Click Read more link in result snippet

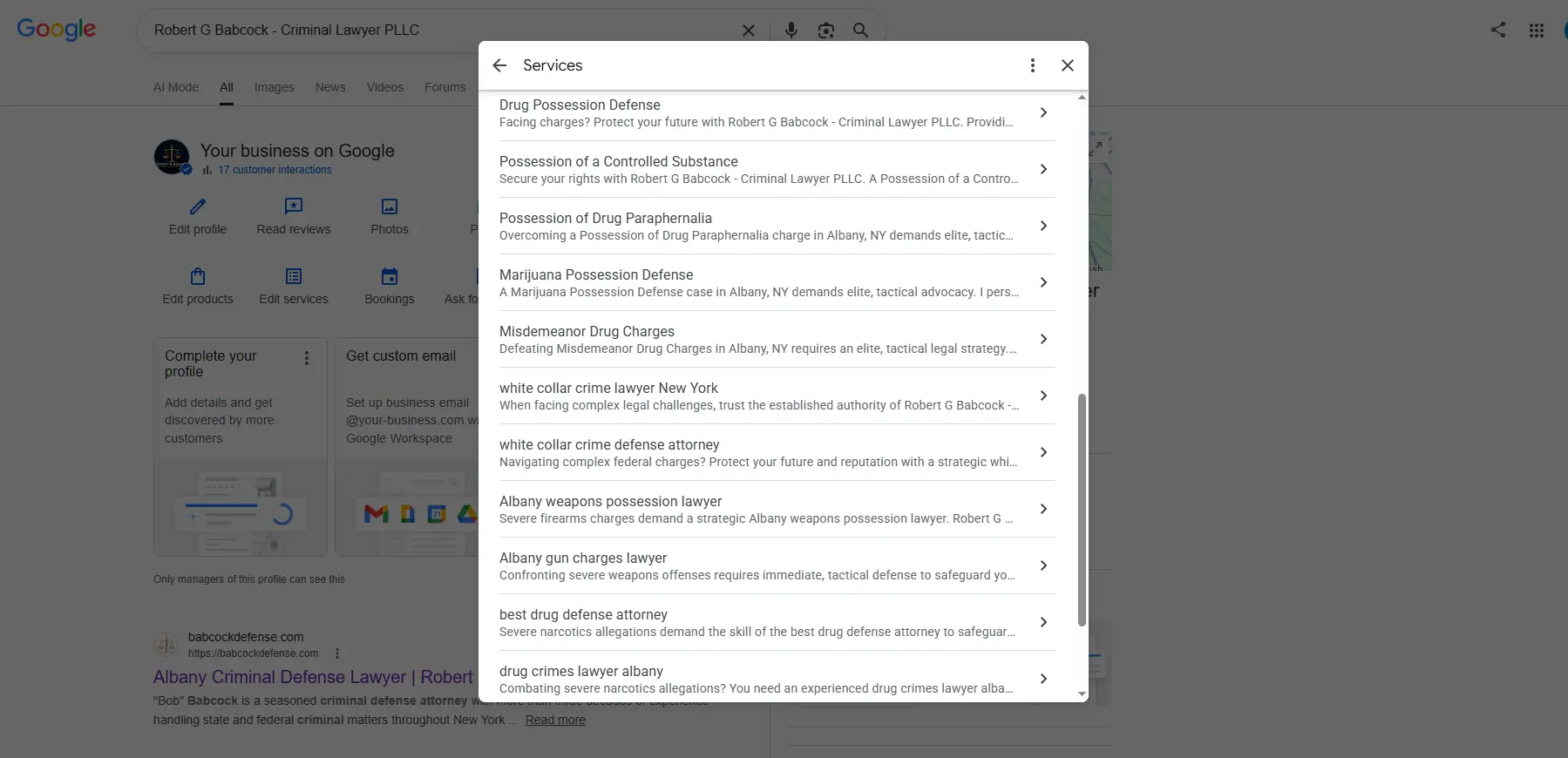click(555, 720)
